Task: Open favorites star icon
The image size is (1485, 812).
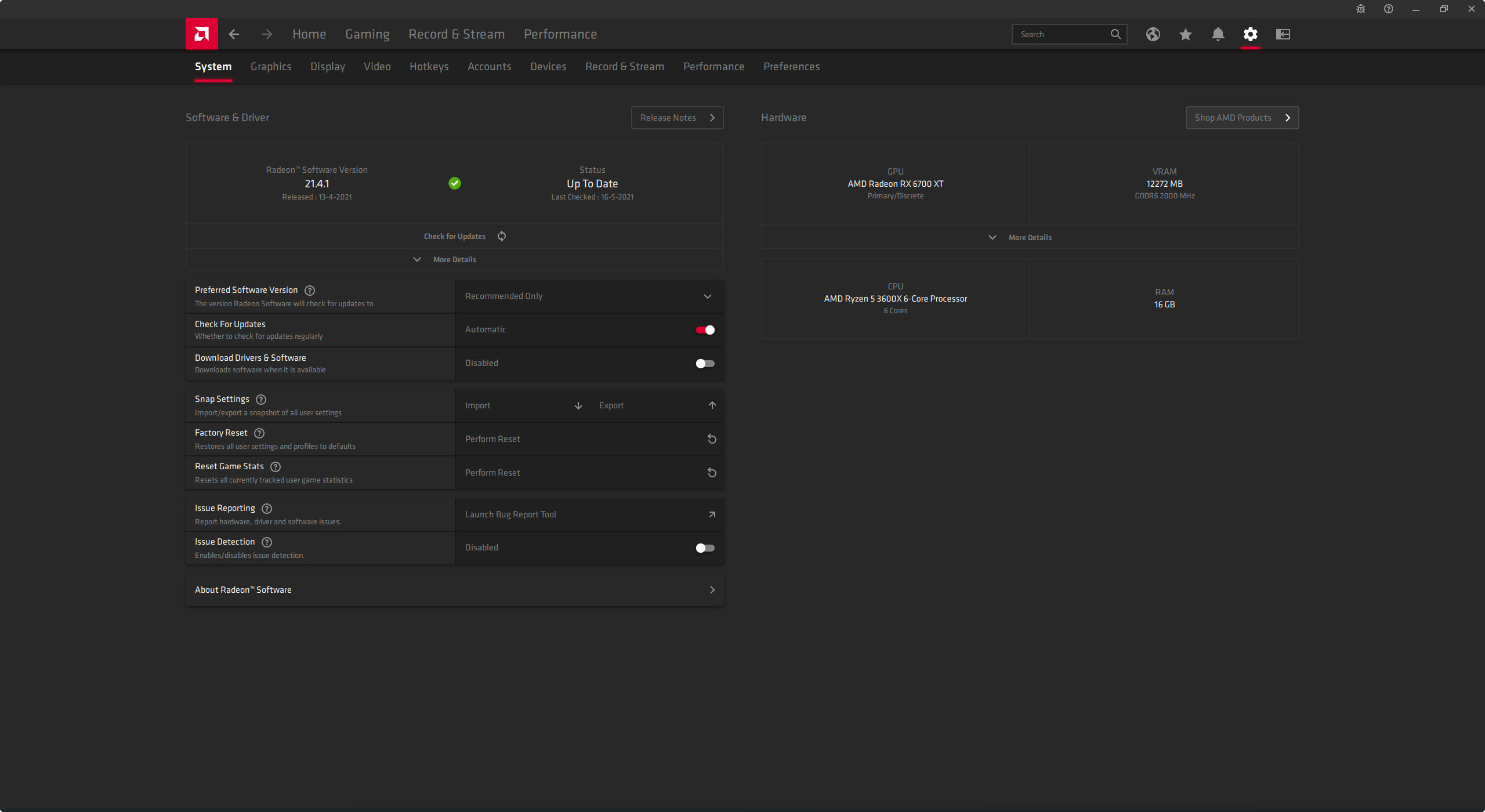Action: coord(1186,34)
